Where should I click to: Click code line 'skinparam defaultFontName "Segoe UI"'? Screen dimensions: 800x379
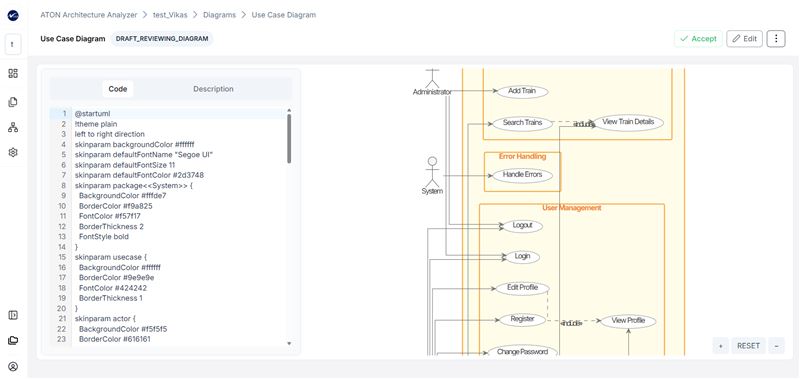[144, 155]
